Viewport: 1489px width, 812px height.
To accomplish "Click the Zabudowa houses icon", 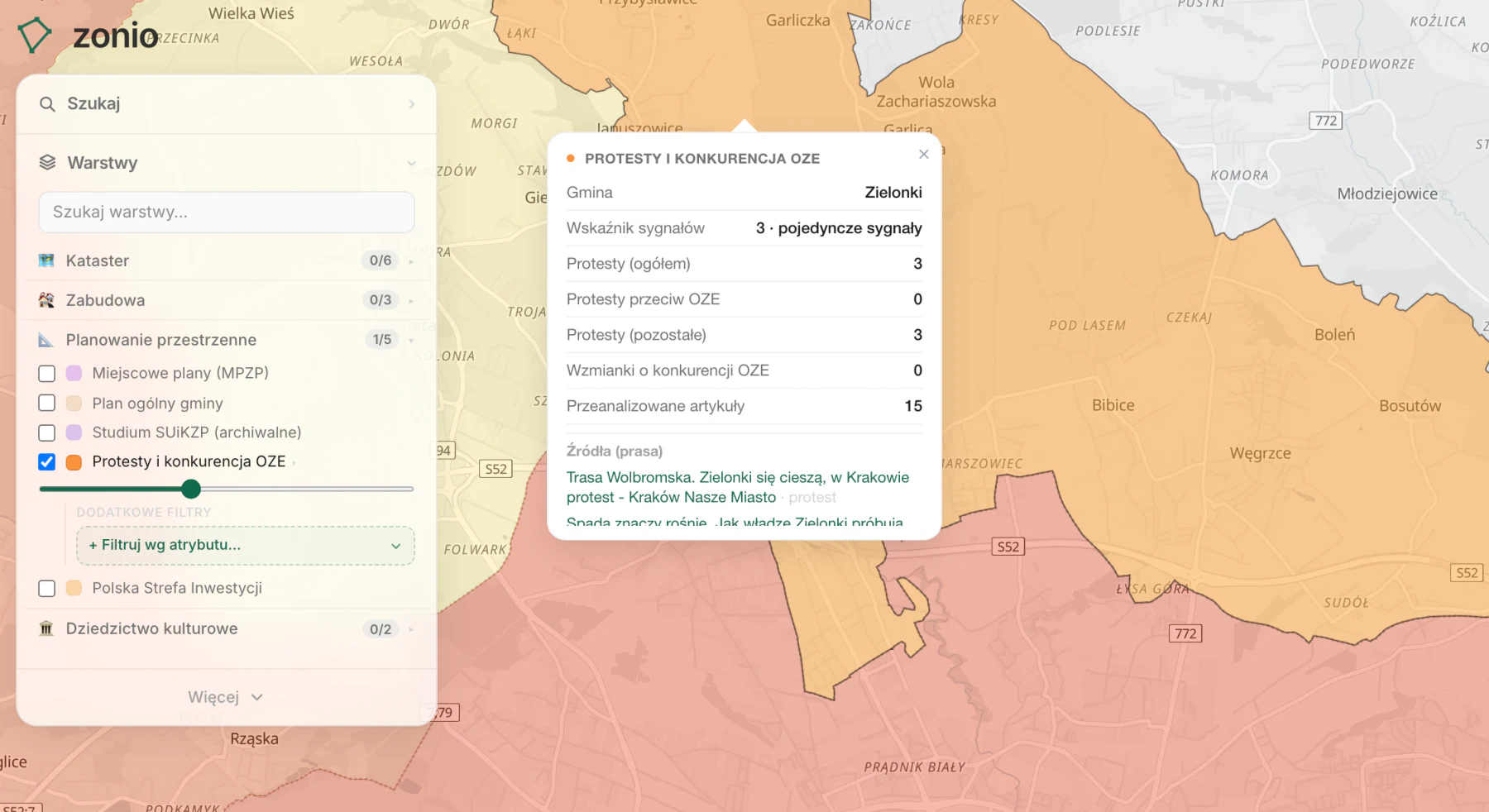I will point(46,300).
